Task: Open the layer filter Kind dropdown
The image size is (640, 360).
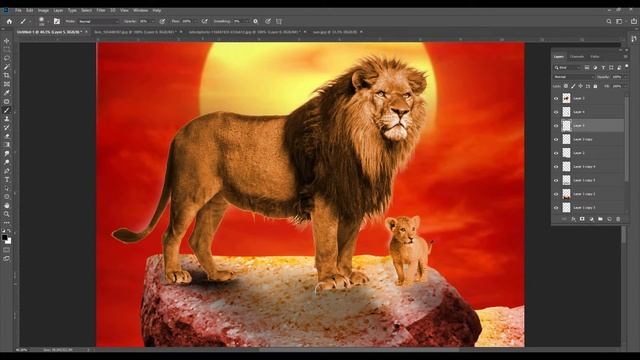Action: [567, 67]
